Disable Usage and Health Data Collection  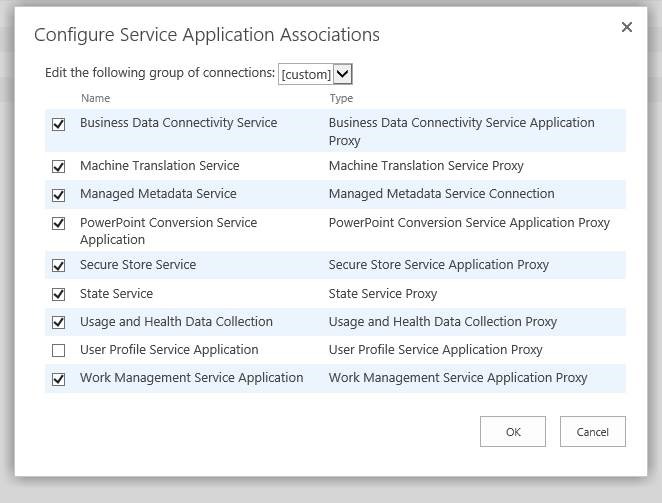59,323
